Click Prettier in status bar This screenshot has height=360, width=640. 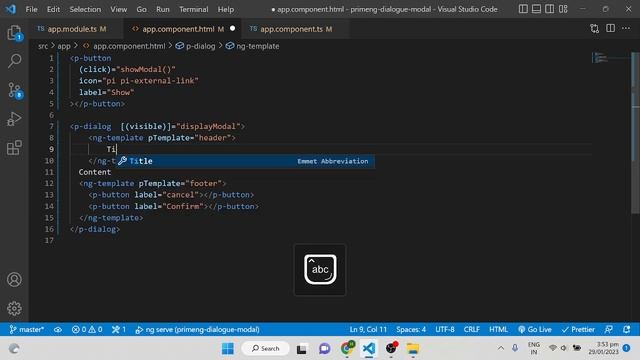pos(578,329)
